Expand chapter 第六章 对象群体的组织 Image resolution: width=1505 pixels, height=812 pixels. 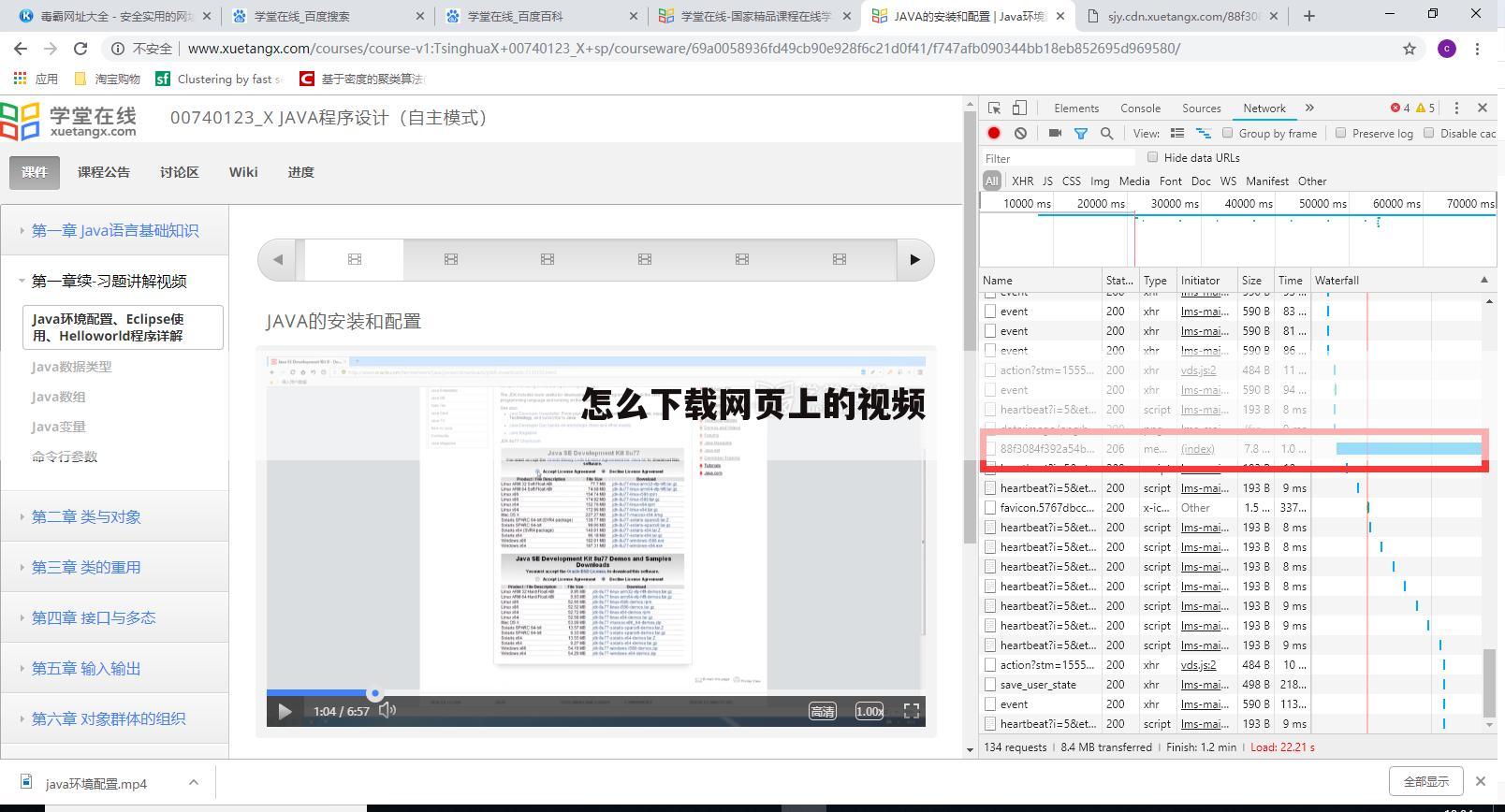tap(109, 718)
